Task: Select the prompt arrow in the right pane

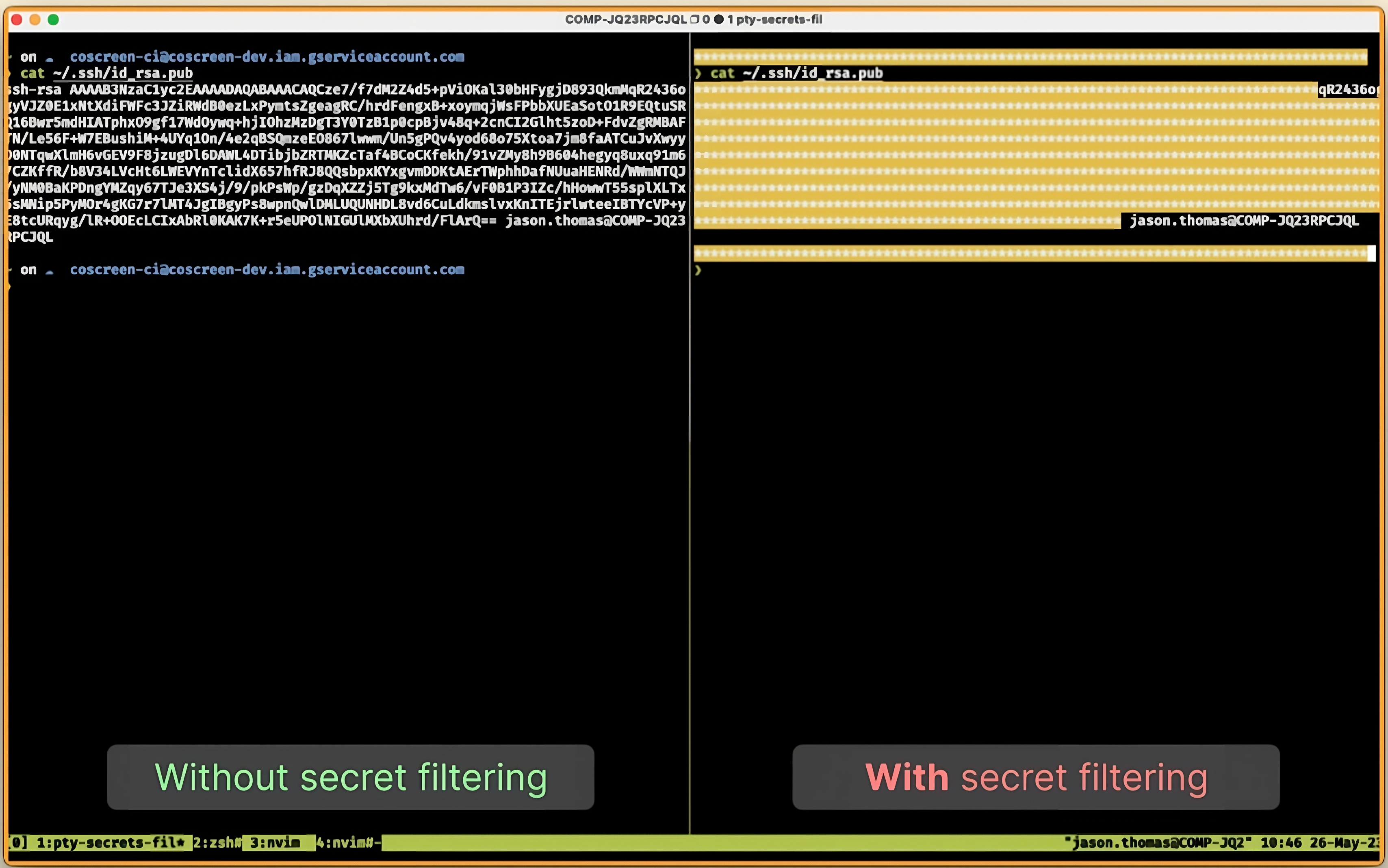Action: pyautogui.click(x=697, y=270)
